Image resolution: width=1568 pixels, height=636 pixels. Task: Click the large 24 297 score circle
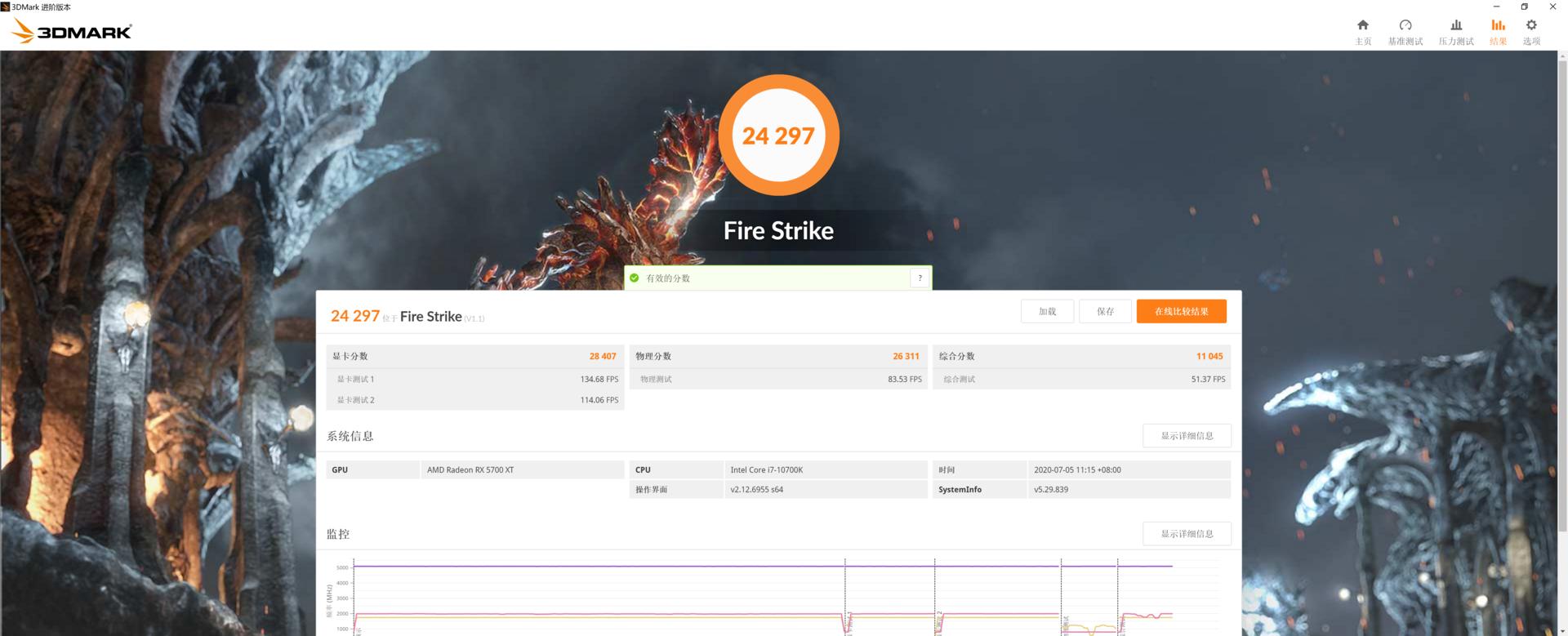click(778, 136)
